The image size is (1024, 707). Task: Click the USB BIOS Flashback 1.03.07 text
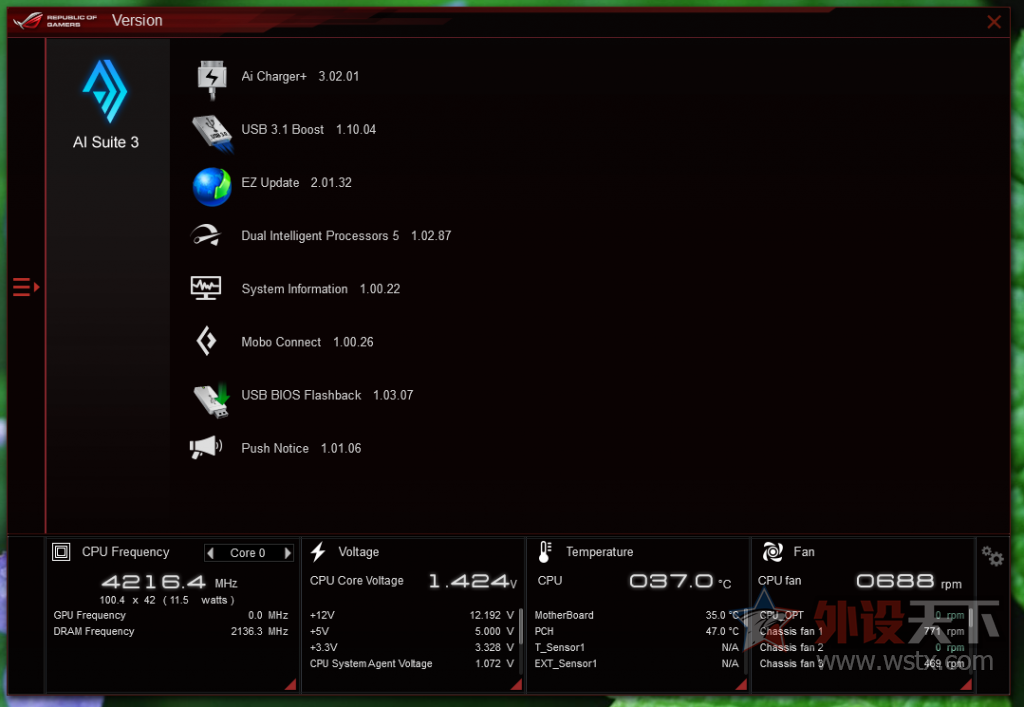coord(327,395)
